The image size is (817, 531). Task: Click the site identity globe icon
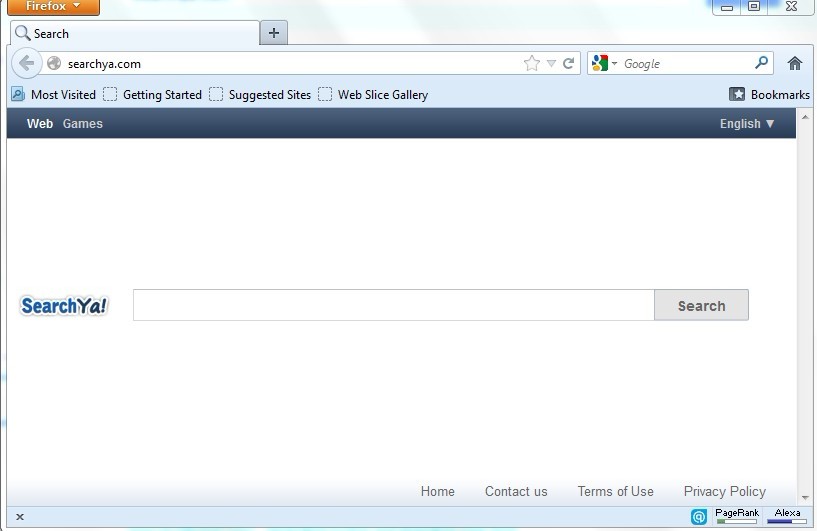54,64
